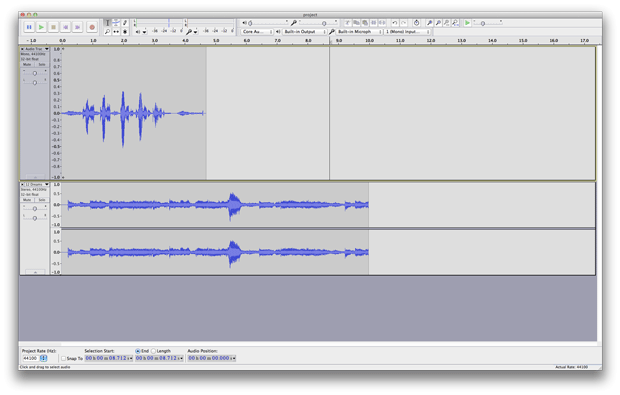Click the Fit Selection zoom icon
Viewport: 620px width, 395px height.
pos(447,23)
